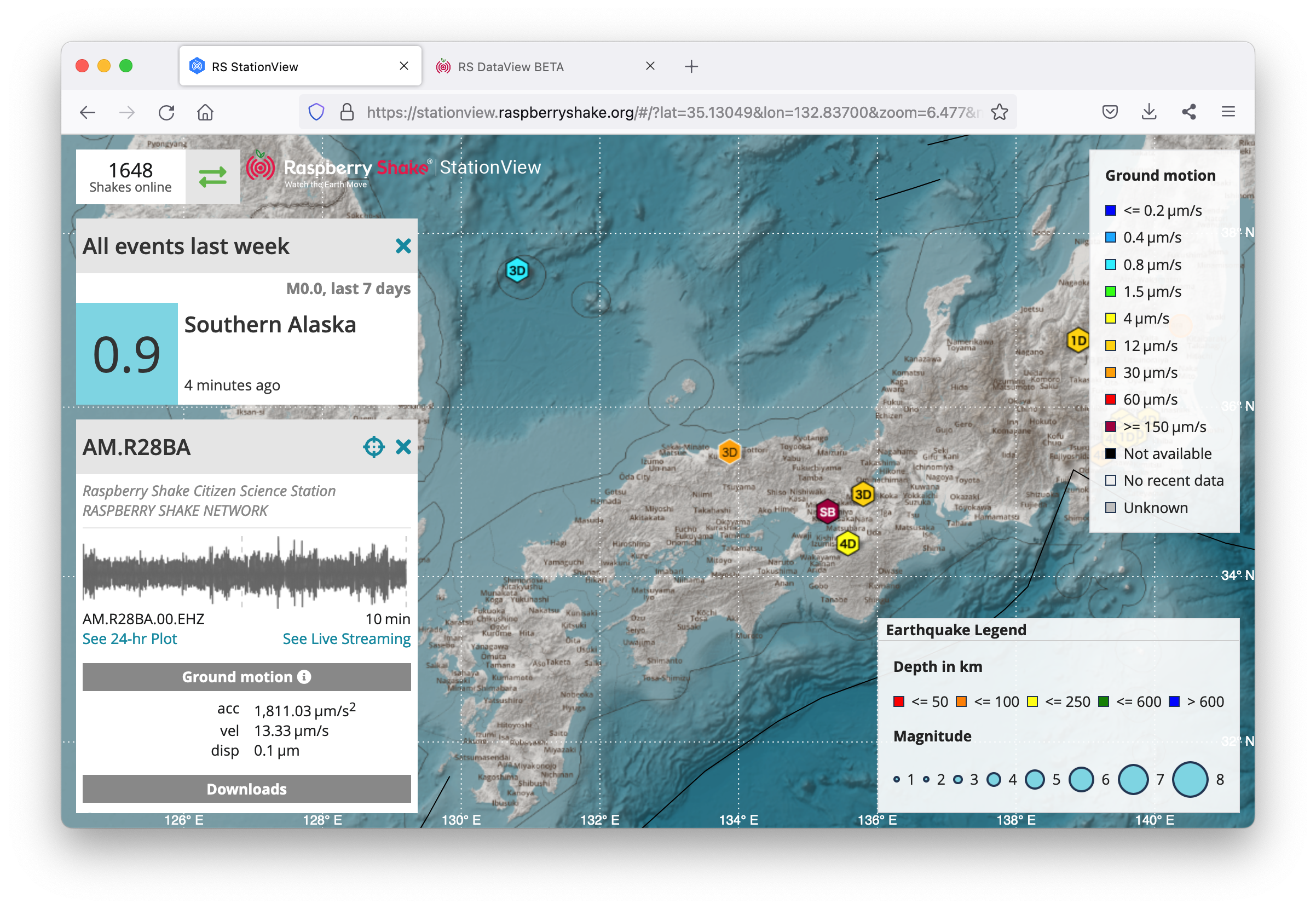1316x909 pixels.
Task: Open a new browser tab
Action: pos(691,67)
